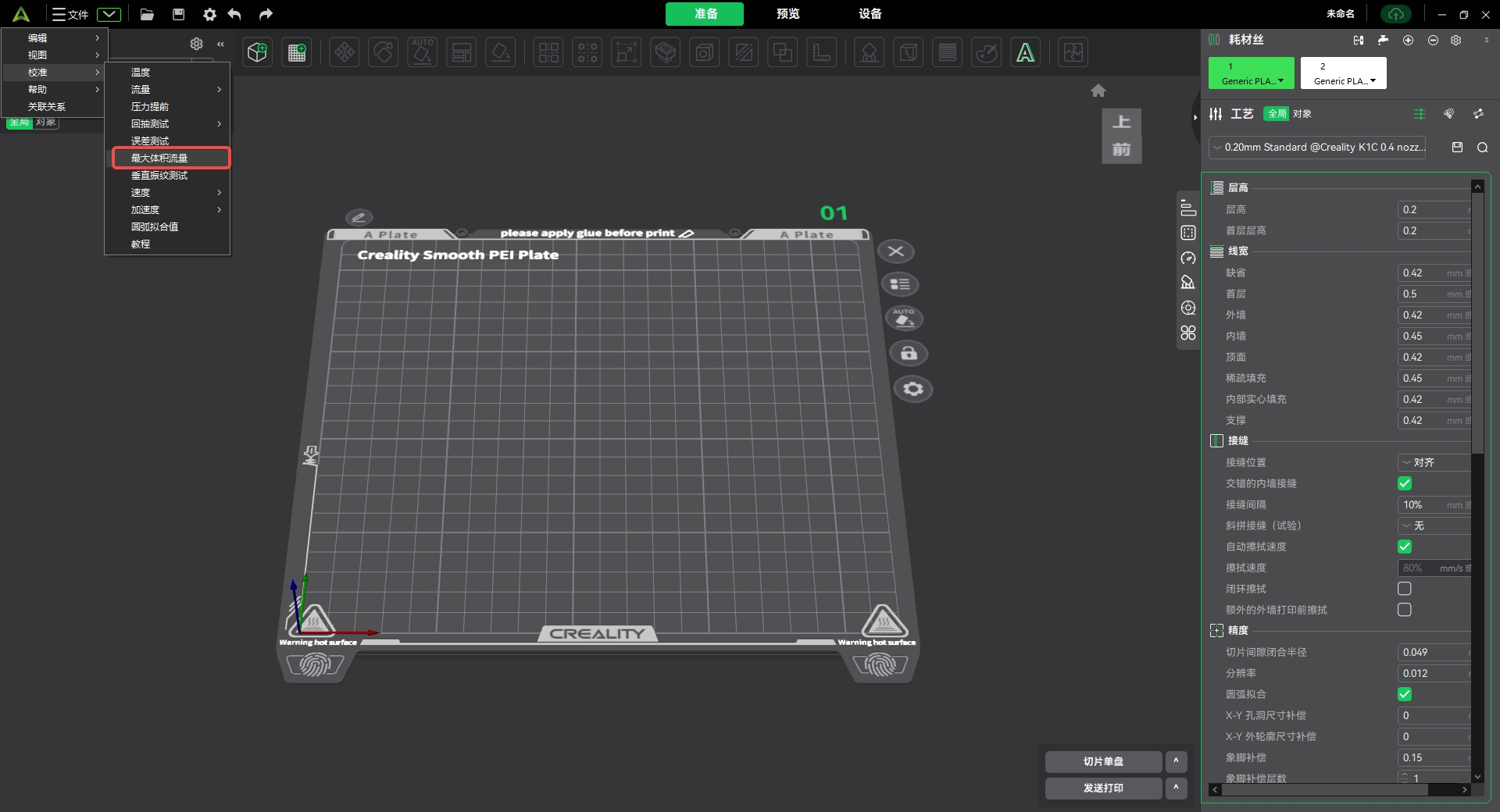Open the 0.20mm Standard process preset dropdown
This screenshot has height=812, width=1500.
coord(1317,147)
